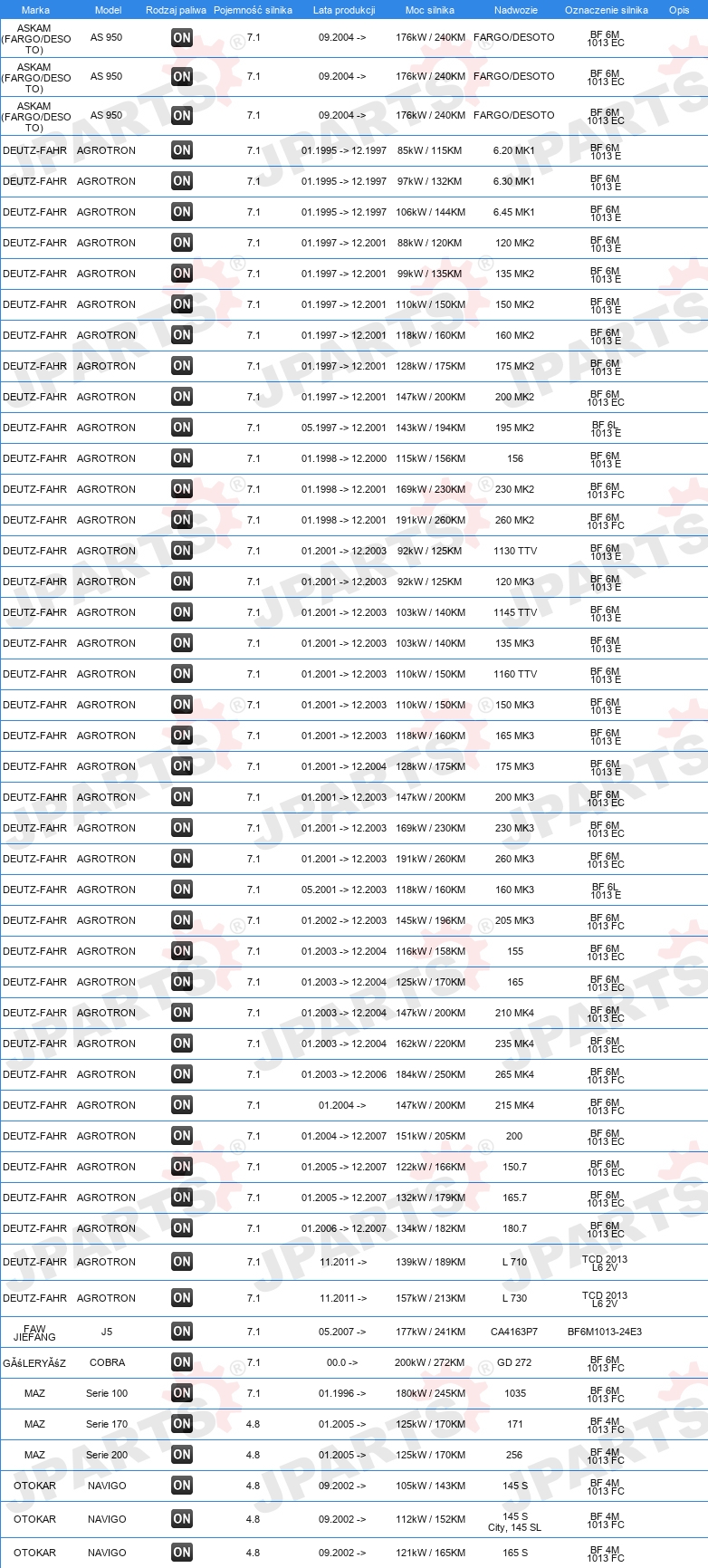Viewport: 708px width, 1568px height.
Task: Click the power value '151kW / 205KM'
Action: coord(430,1136)
